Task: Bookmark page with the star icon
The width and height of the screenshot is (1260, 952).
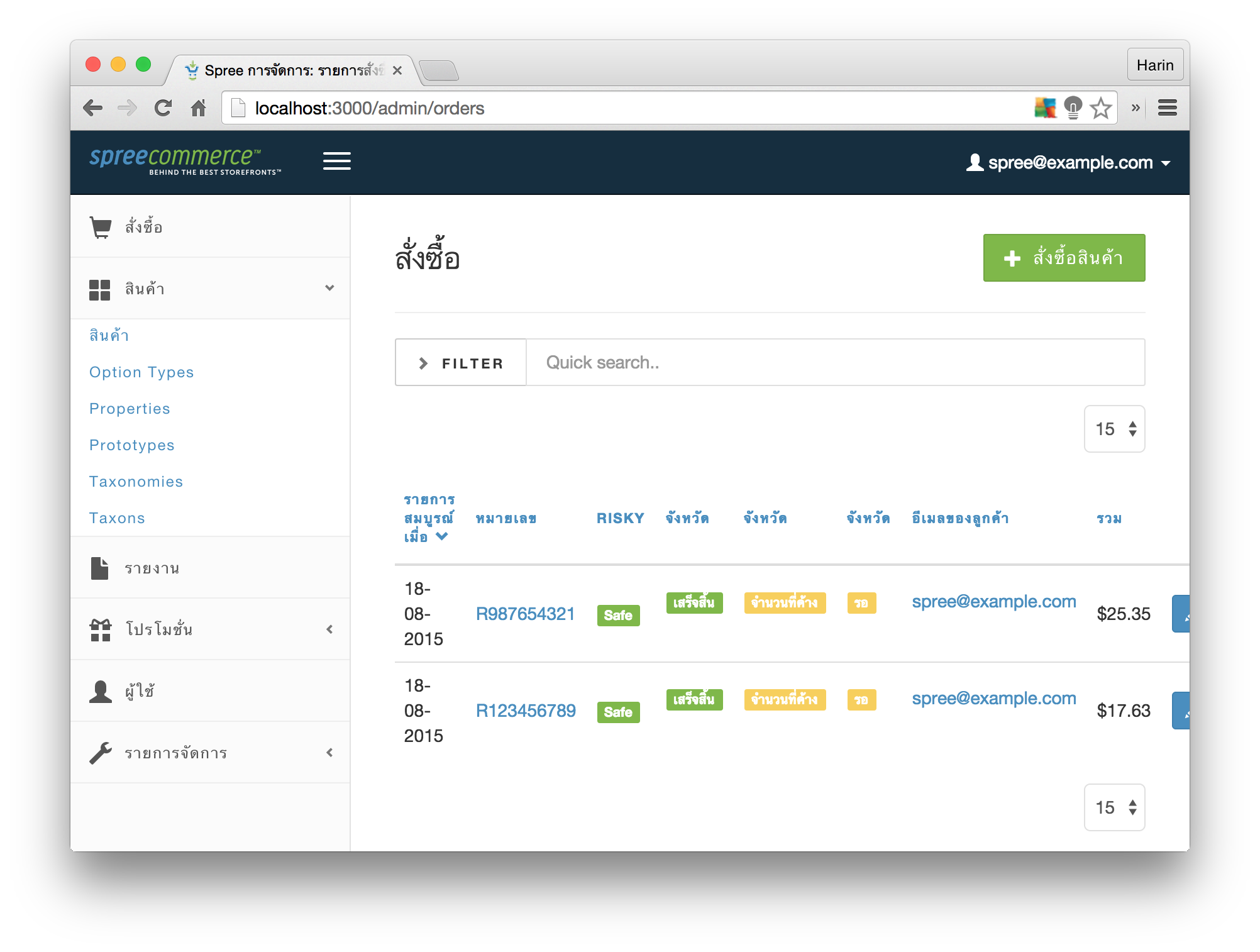Action: [1101, 108]
